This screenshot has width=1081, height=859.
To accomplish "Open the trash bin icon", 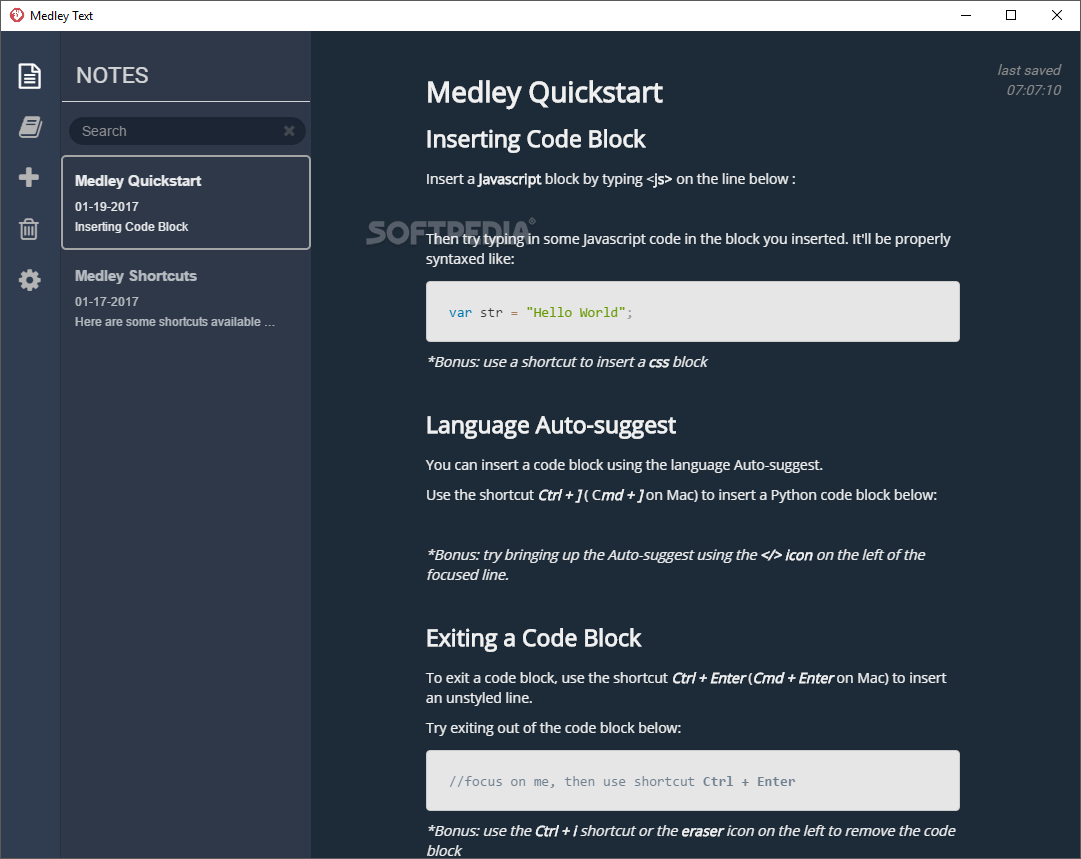I will coord(29,229).
